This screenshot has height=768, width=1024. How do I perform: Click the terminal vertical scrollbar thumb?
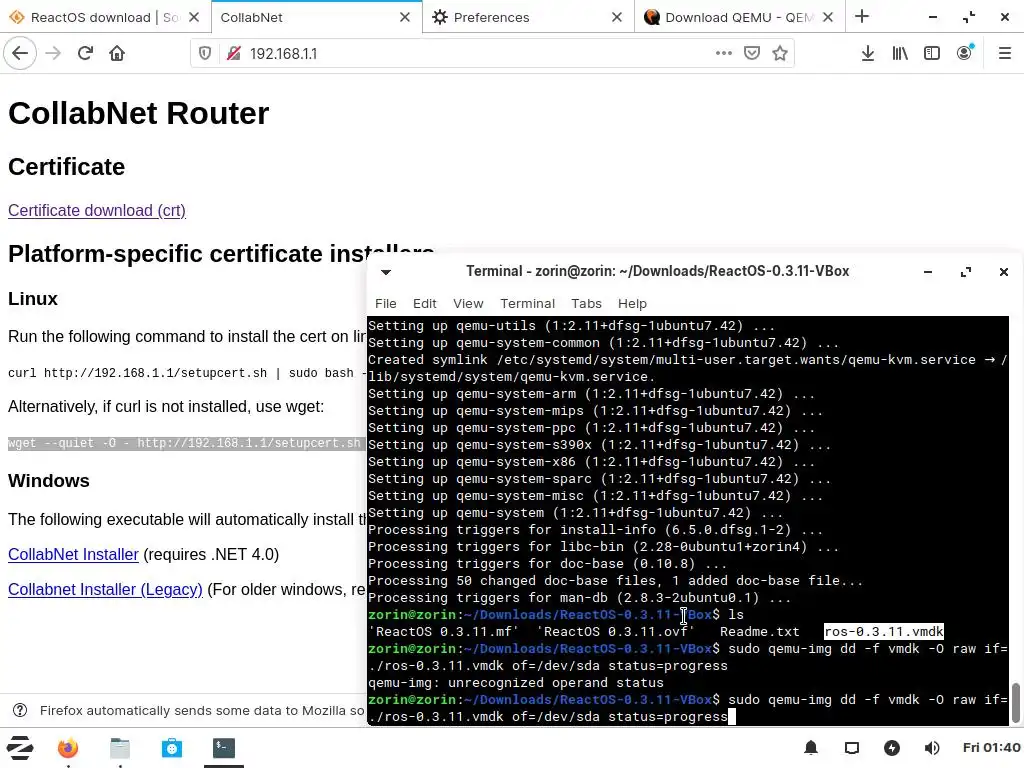click(1016, 703)
